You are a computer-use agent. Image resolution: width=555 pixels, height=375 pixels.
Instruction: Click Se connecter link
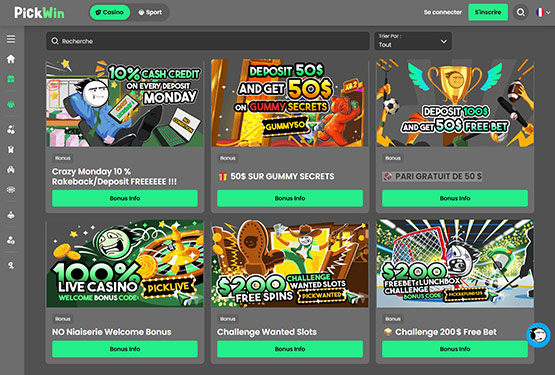[x=443, y=12]
